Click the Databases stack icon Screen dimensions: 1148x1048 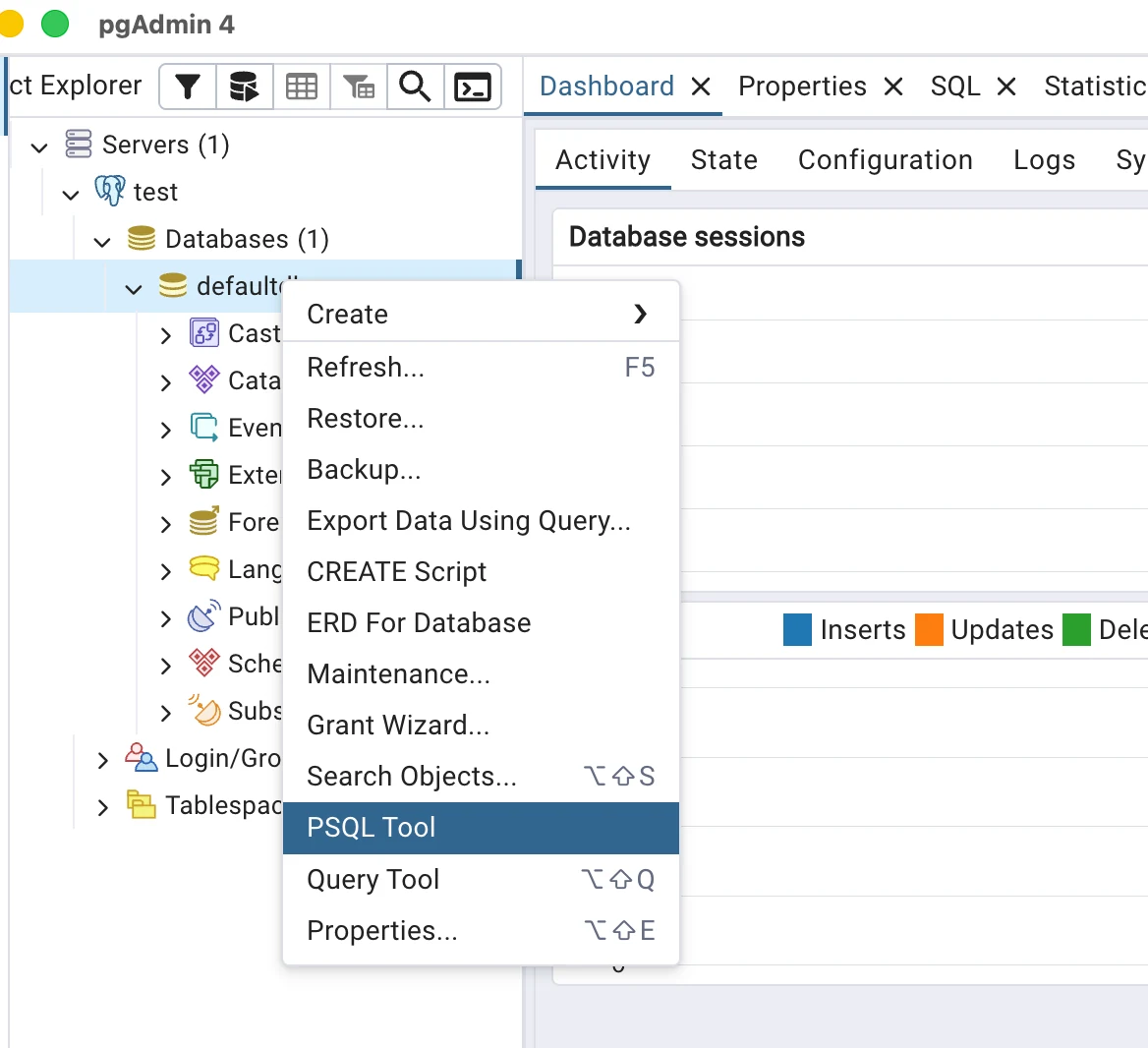click(x=142, y=238)
